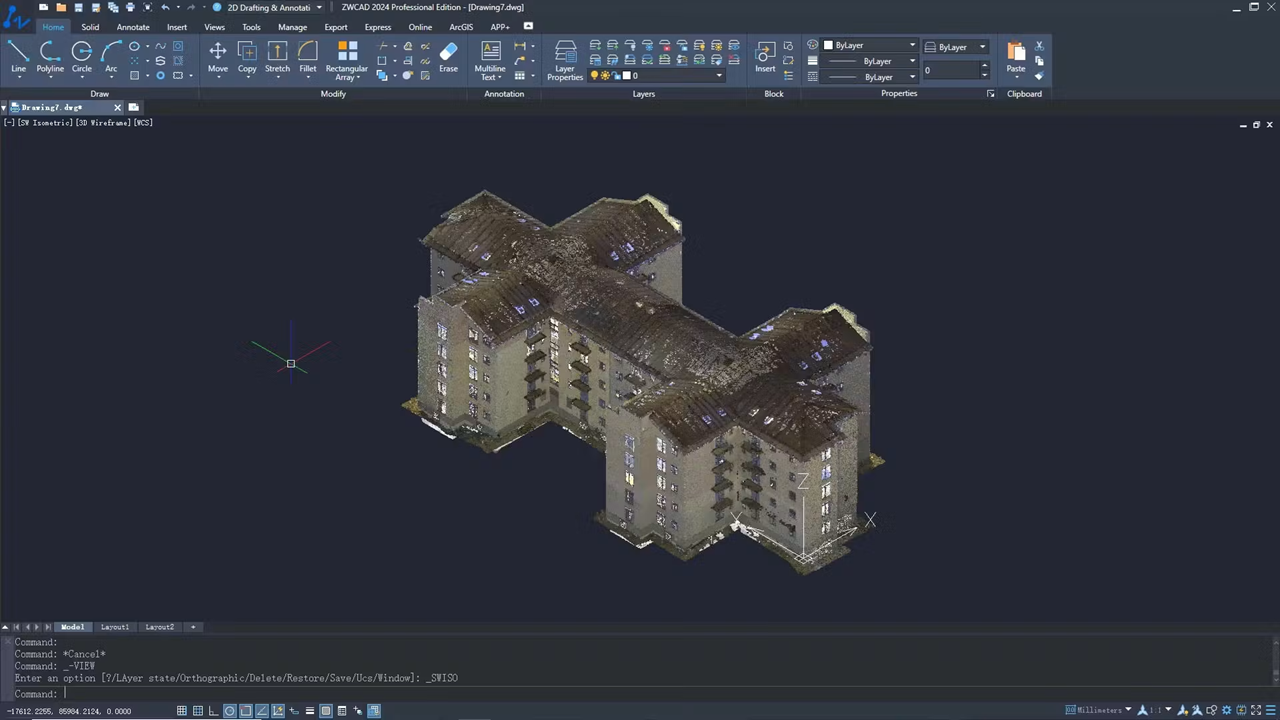Switch to Layout1 tab
This screenshot has height=720, width=1280.
[x=114, y=627]
